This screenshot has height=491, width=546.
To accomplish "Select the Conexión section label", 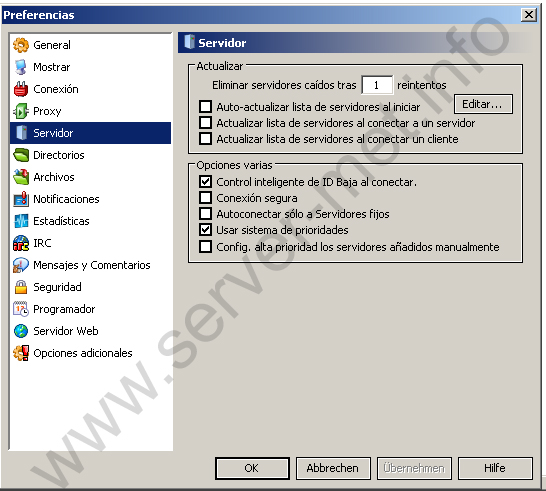I will coord(56,89).
